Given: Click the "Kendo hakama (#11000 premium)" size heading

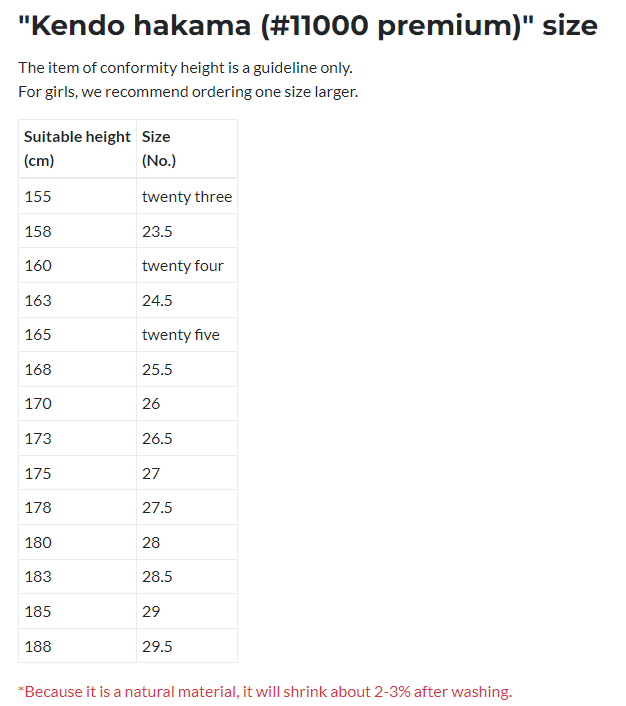Looking at the screenshot, I should coord(308,25).
